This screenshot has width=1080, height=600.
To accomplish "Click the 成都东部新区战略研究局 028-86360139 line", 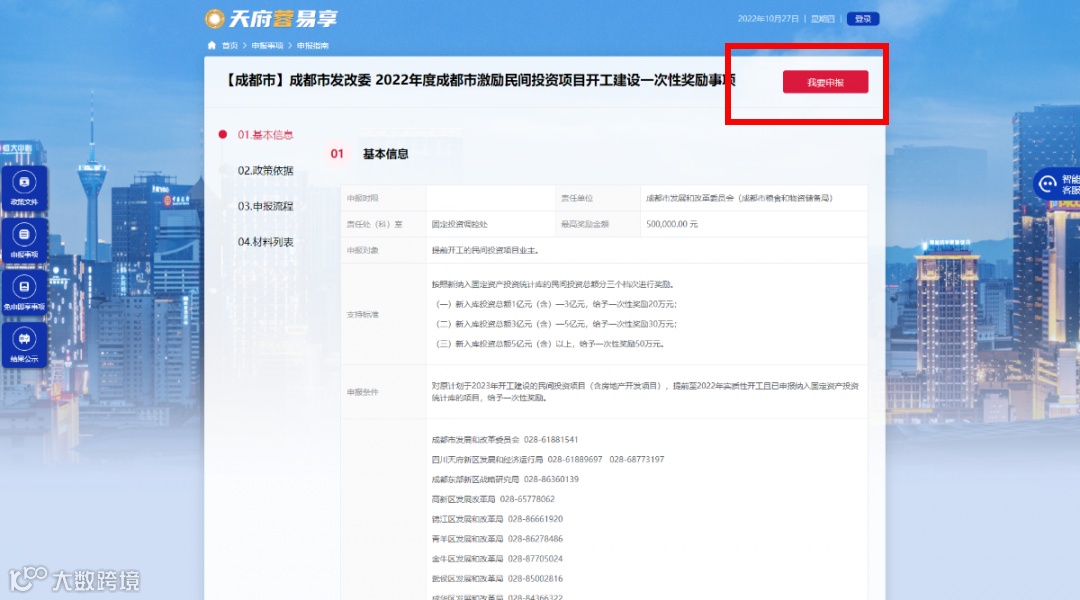I will click(505, 479).
